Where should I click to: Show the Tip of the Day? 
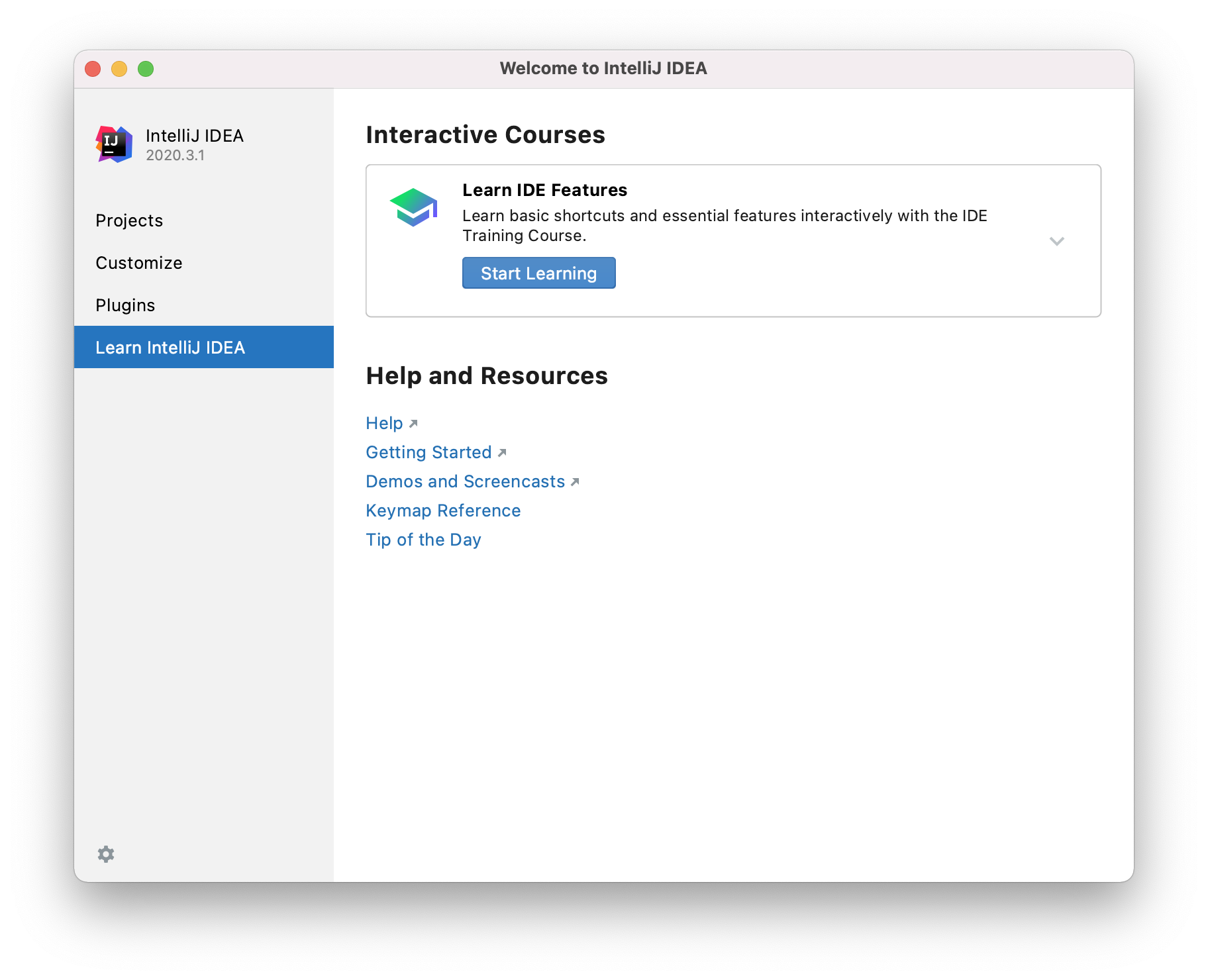click(423, 540)
